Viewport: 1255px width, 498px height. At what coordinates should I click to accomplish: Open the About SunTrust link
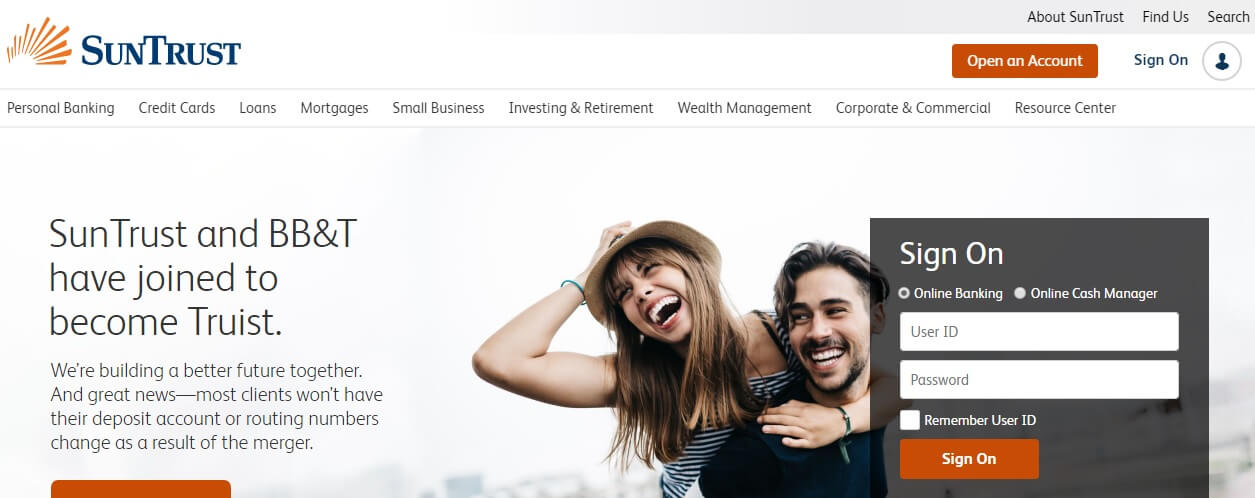(x=1075, y=17)
